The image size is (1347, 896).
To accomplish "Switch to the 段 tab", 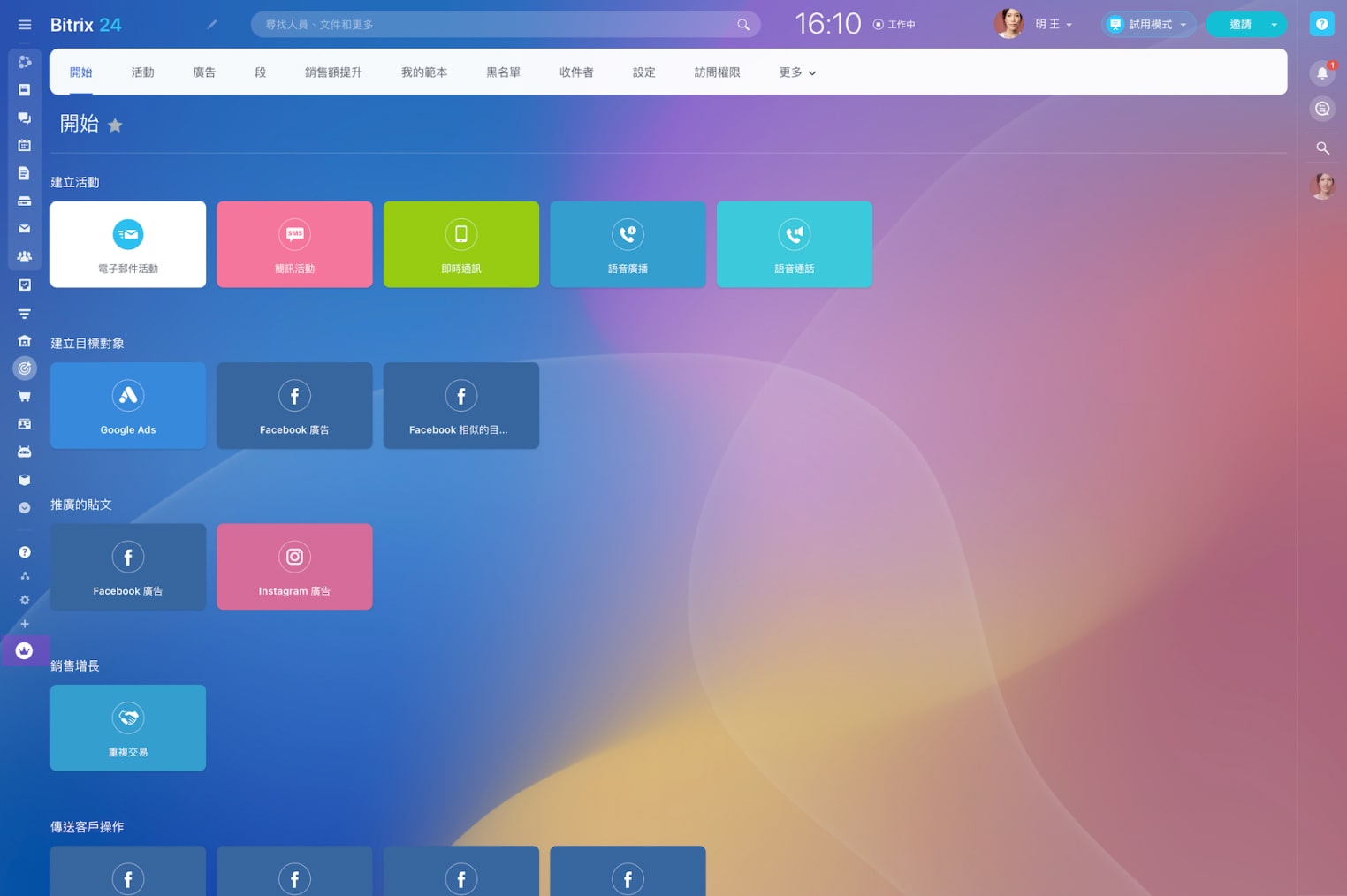I will [x=261, y=72].
